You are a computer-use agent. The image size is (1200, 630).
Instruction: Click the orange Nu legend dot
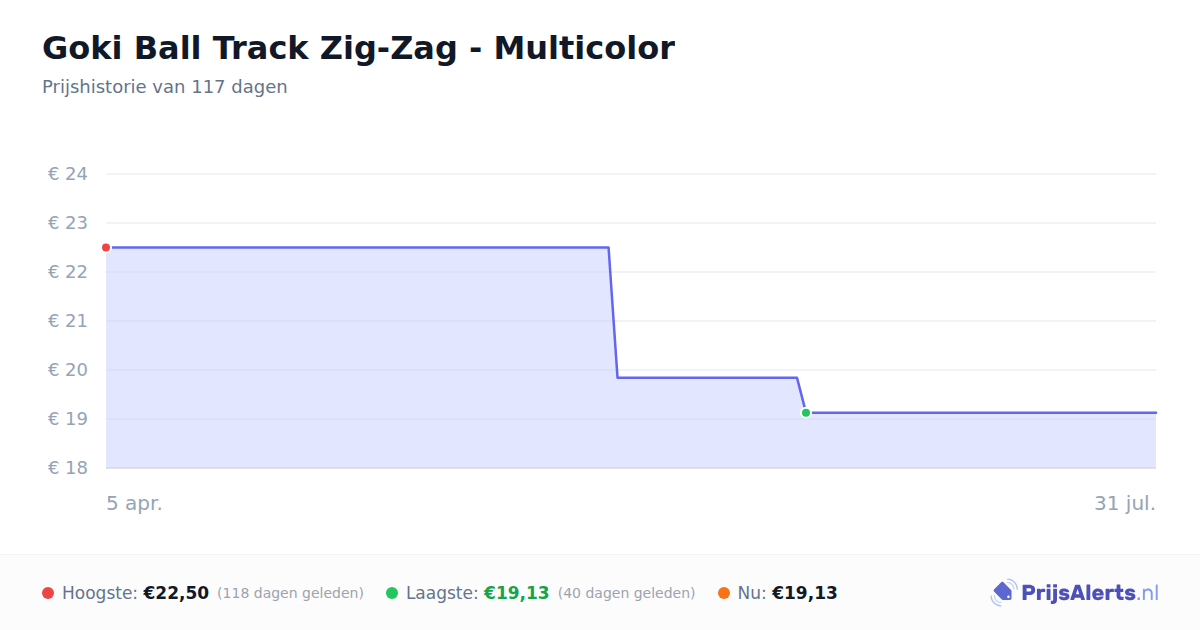click(x=724, y=593)
